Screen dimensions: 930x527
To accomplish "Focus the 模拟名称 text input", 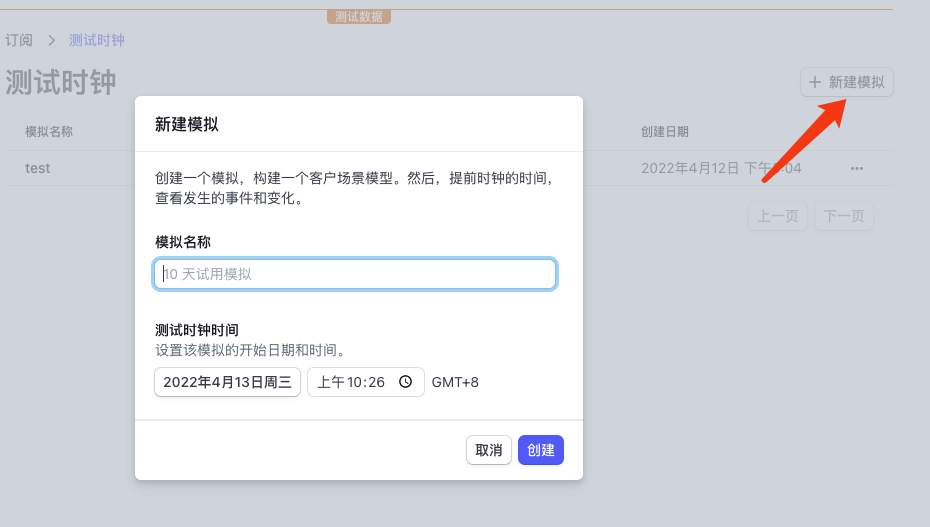I will pos(355,274).
